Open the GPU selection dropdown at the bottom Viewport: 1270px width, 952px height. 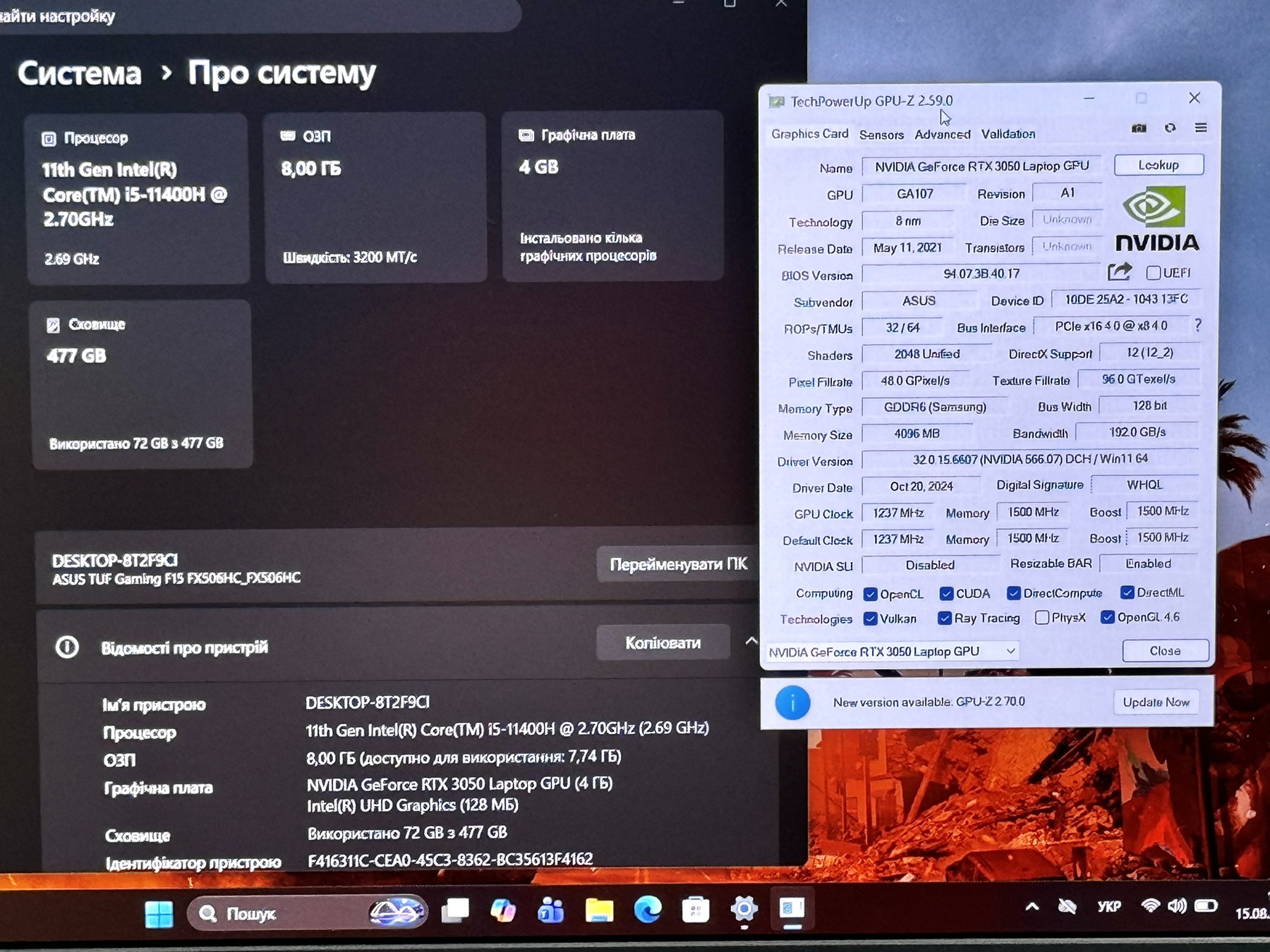(893, 652)
